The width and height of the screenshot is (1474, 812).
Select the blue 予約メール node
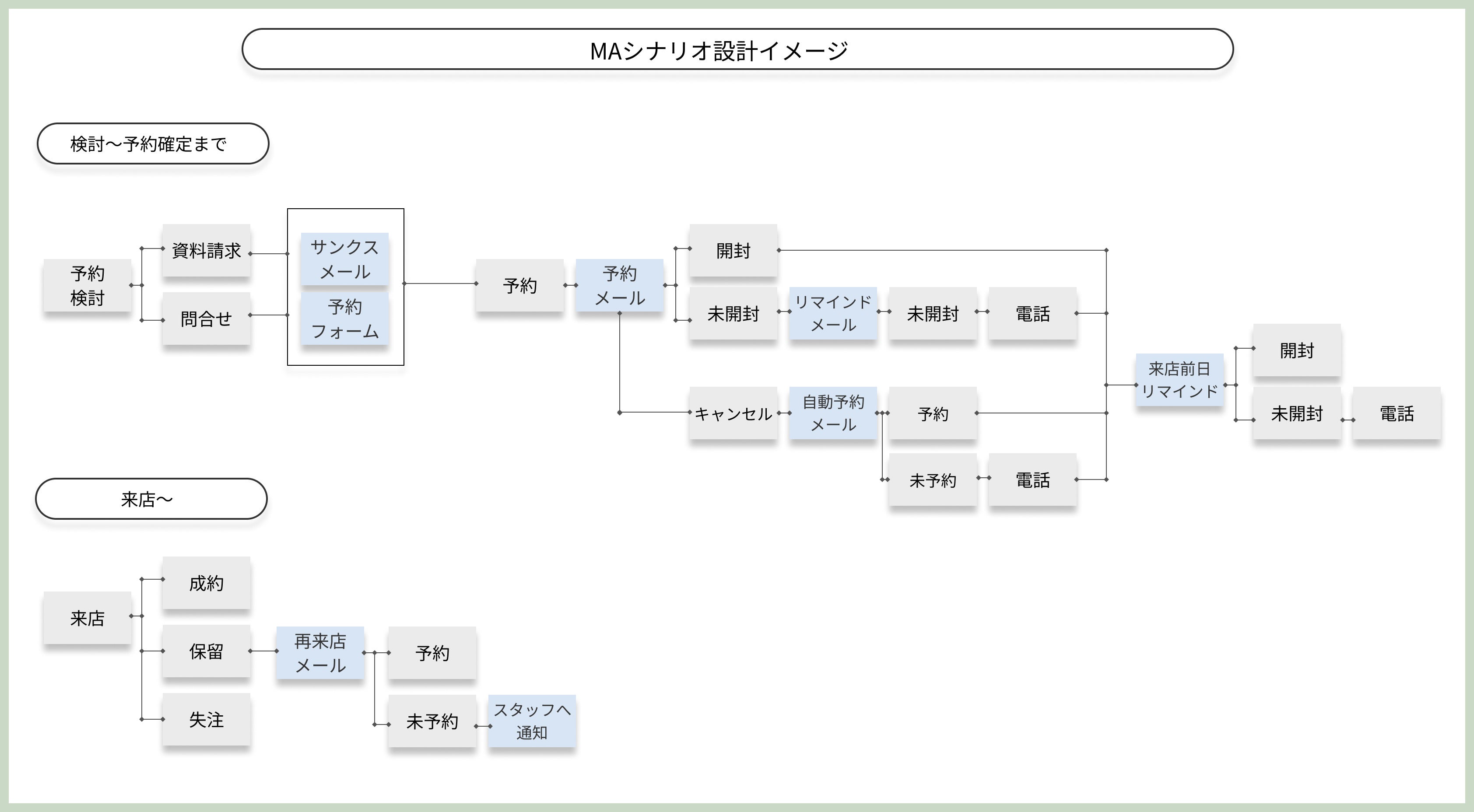point(619,285)
